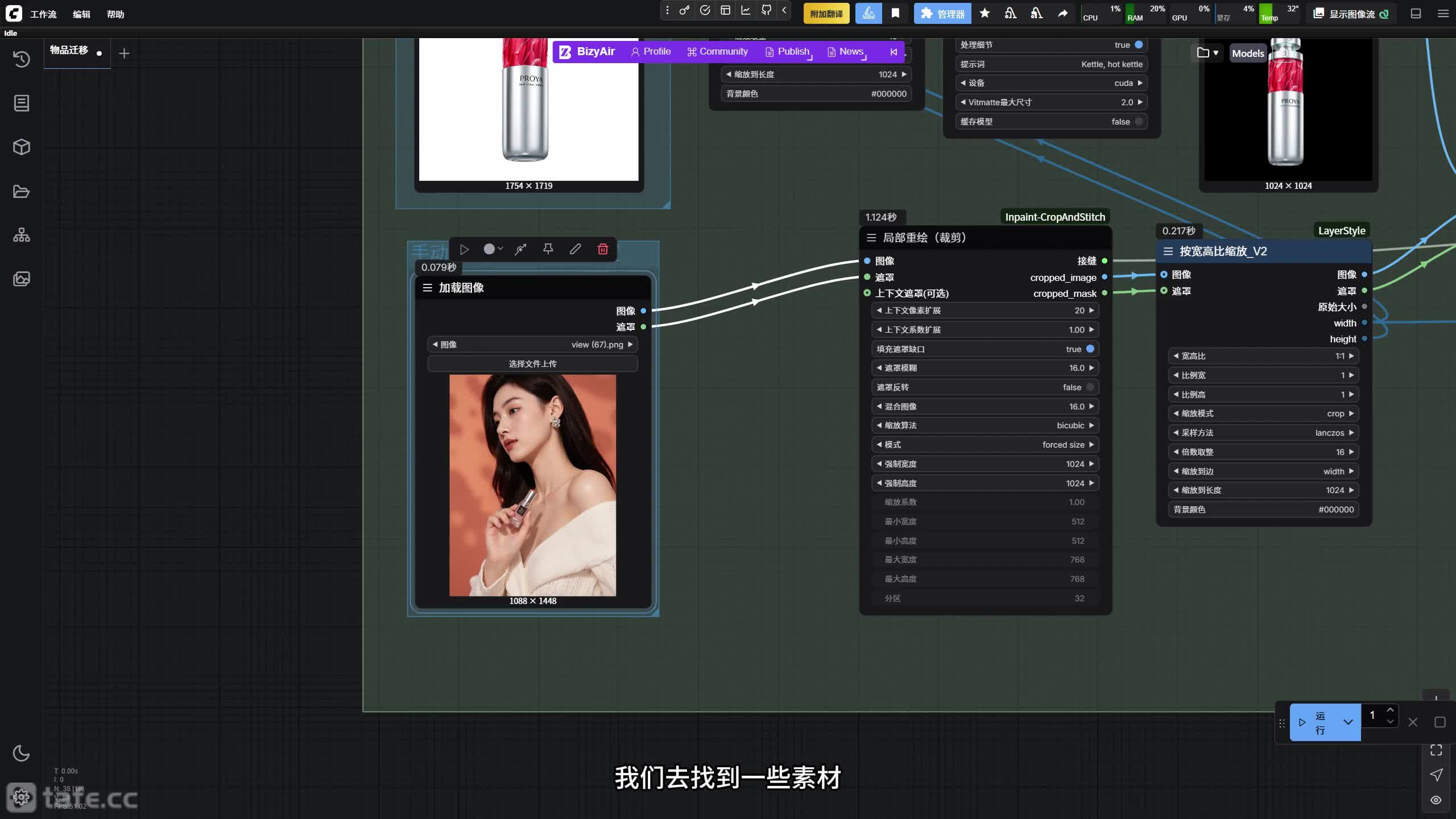Click the layout table icon in top toolbar
Viewport: 1456px width, 819px height.
726,10
